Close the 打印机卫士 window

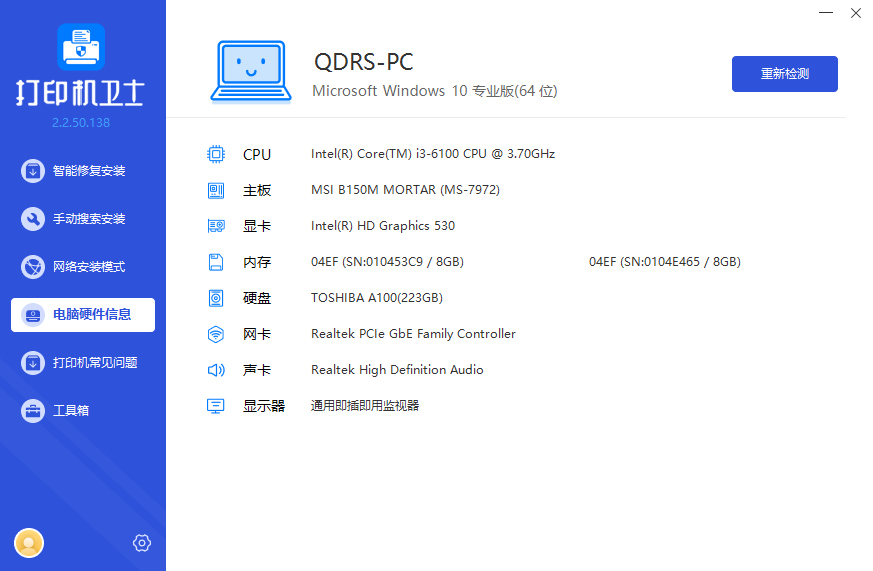[856, 12]
